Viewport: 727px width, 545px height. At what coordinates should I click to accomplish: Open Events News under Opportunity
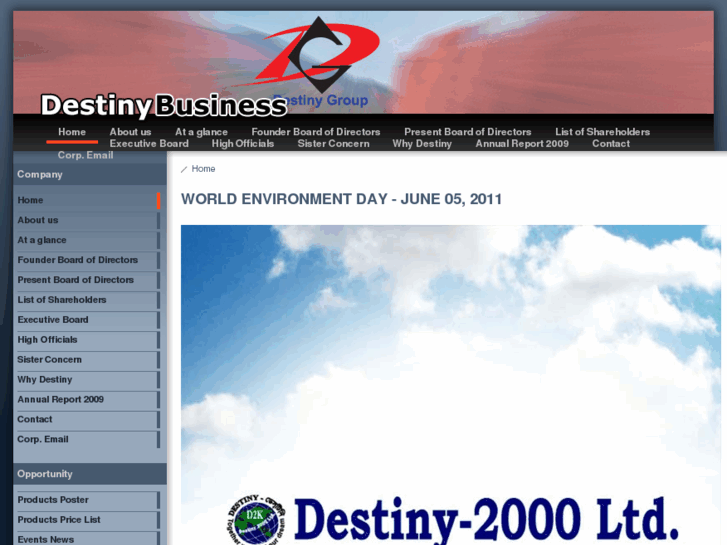[89, 539]
